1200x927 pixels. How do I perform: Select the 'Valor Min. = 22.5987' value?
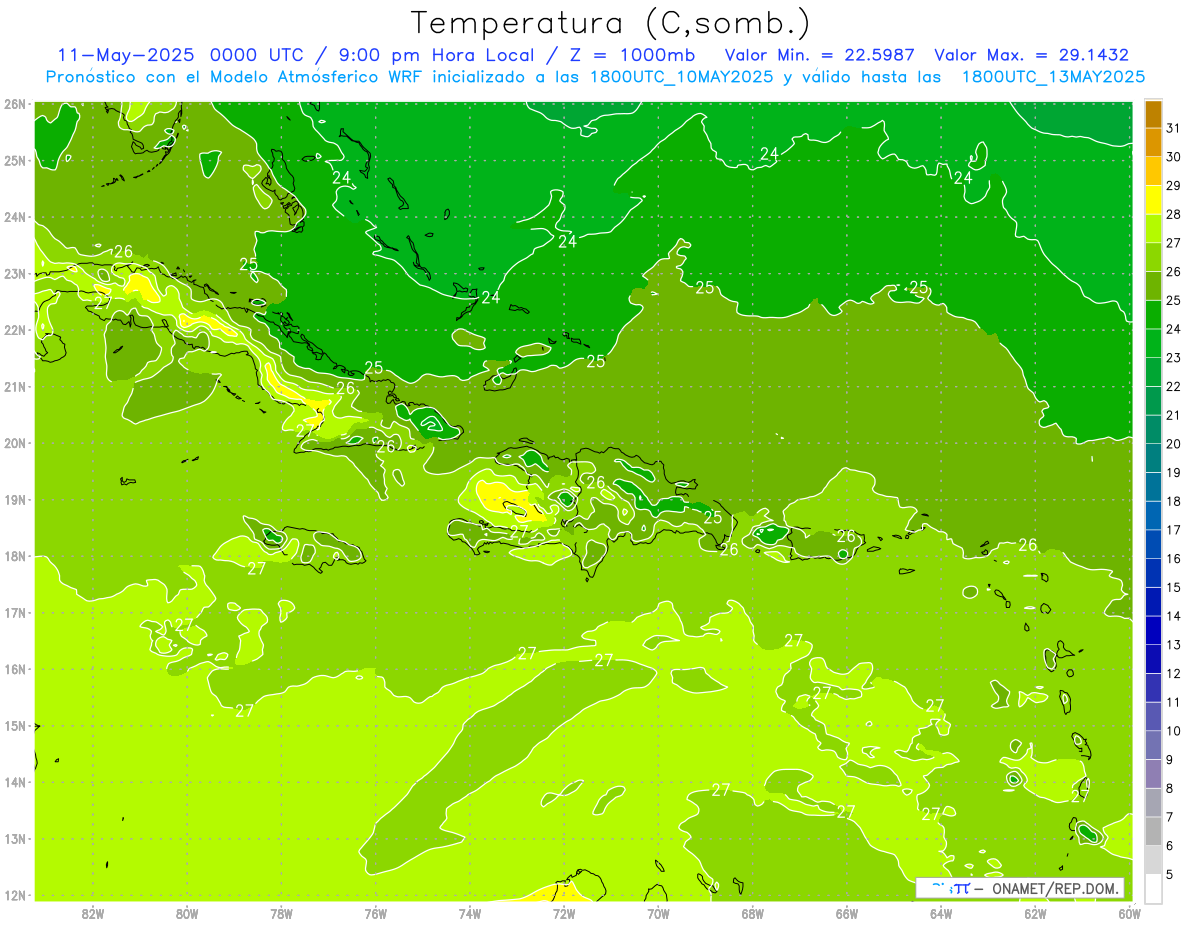pos(821,55)
